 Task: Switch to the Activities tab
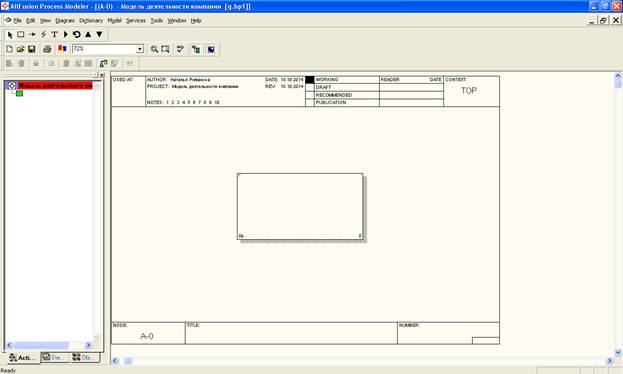point(23,358)
